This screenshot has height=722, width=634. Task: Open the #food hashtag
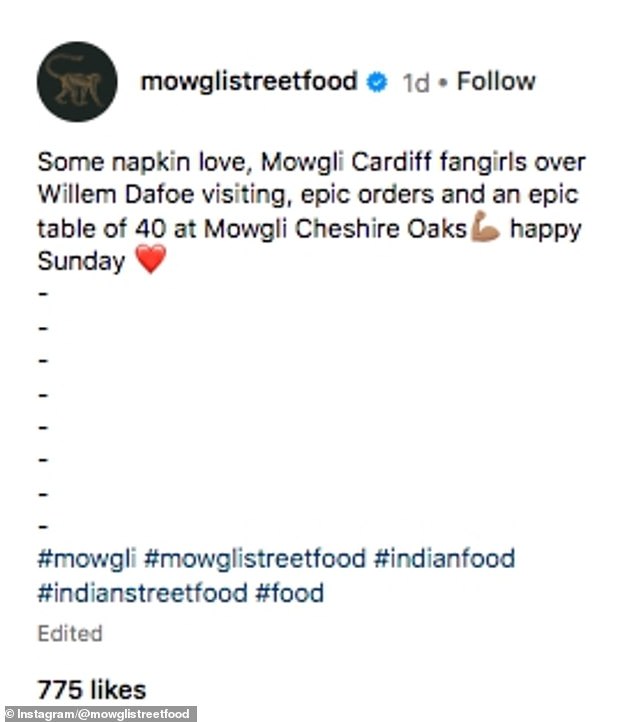tap(290, 593)
